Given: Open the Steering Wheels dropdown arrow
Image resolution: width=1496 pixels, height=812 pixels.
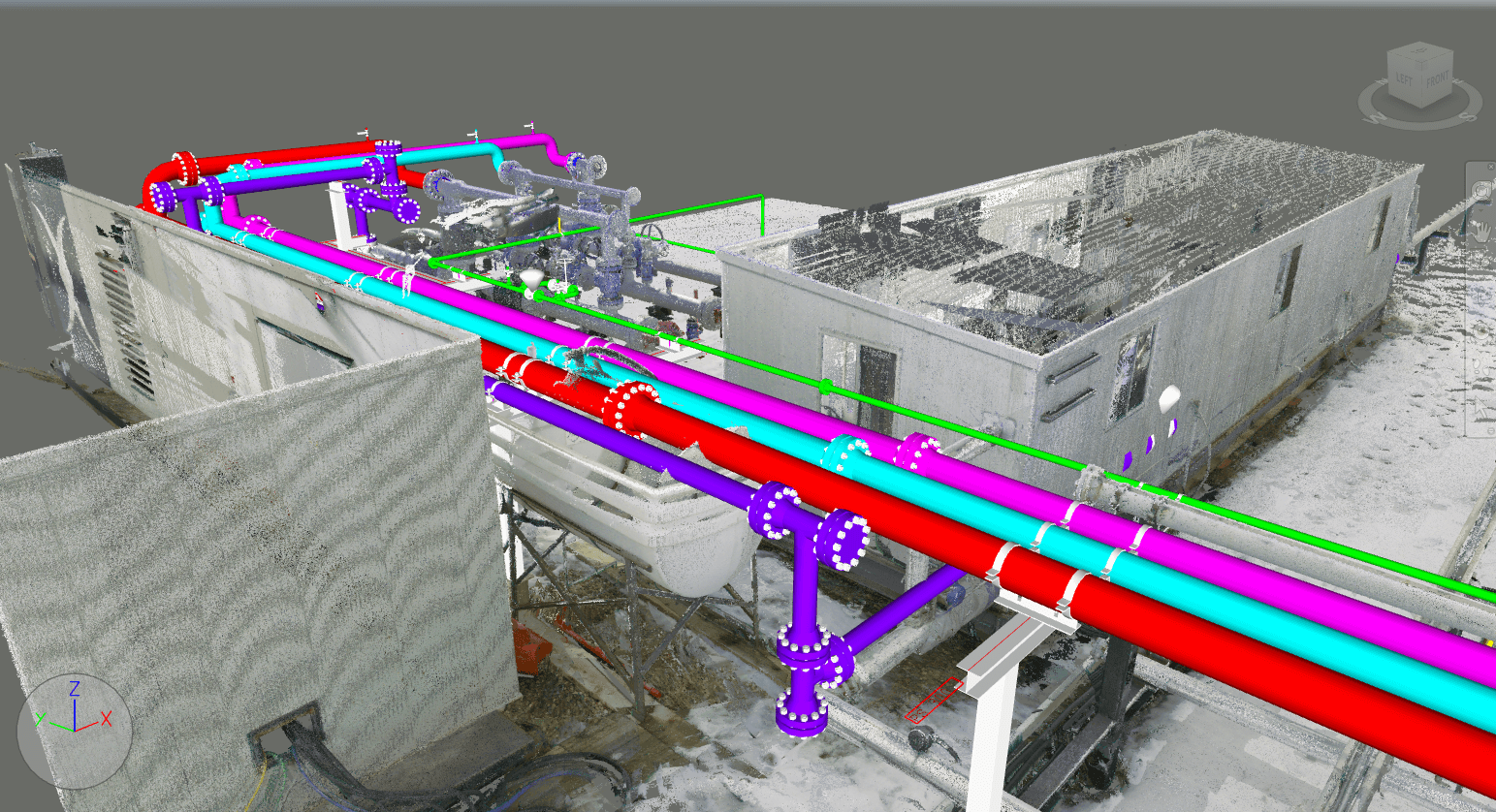Looking at the screenshot, I should pyautogui.click(x=1480, y=209).
